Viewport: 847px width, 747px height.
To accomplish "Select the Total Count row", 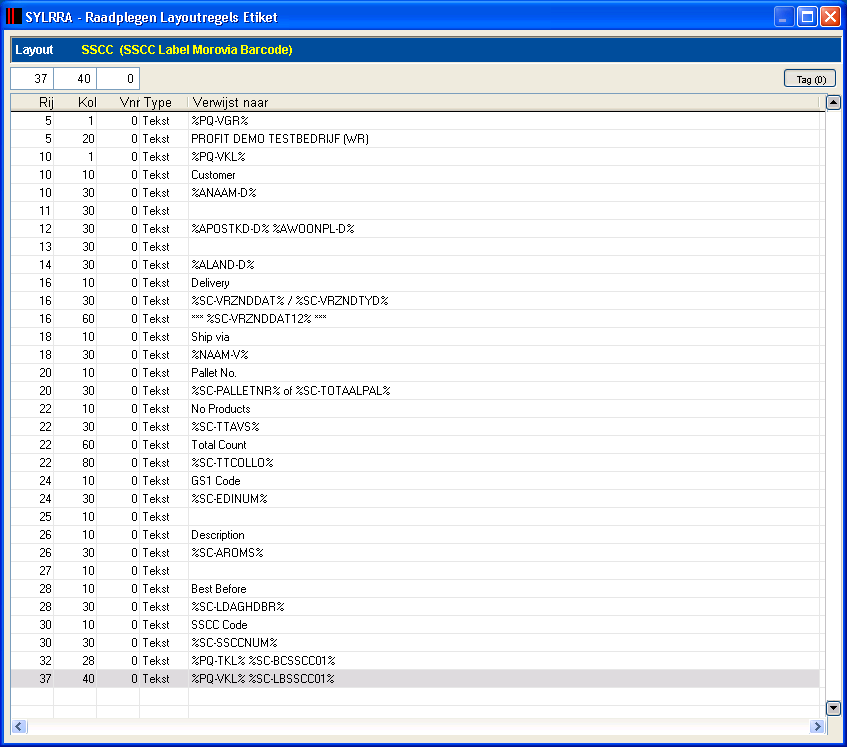I will tap(415, 445).
